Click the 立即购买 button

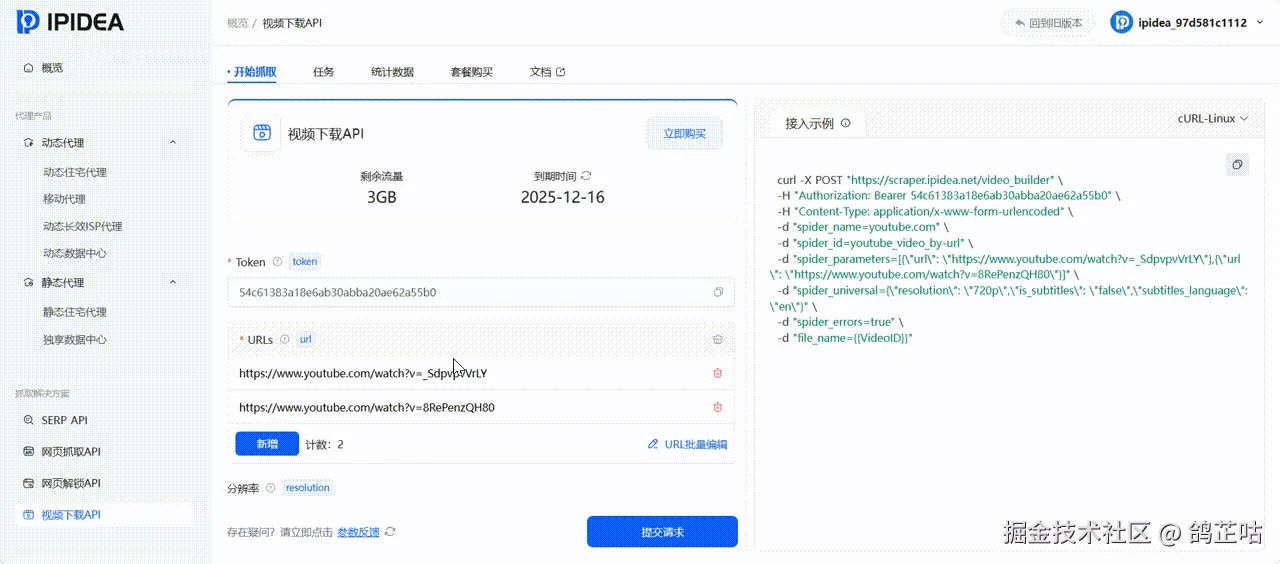(x=685, y=134)
